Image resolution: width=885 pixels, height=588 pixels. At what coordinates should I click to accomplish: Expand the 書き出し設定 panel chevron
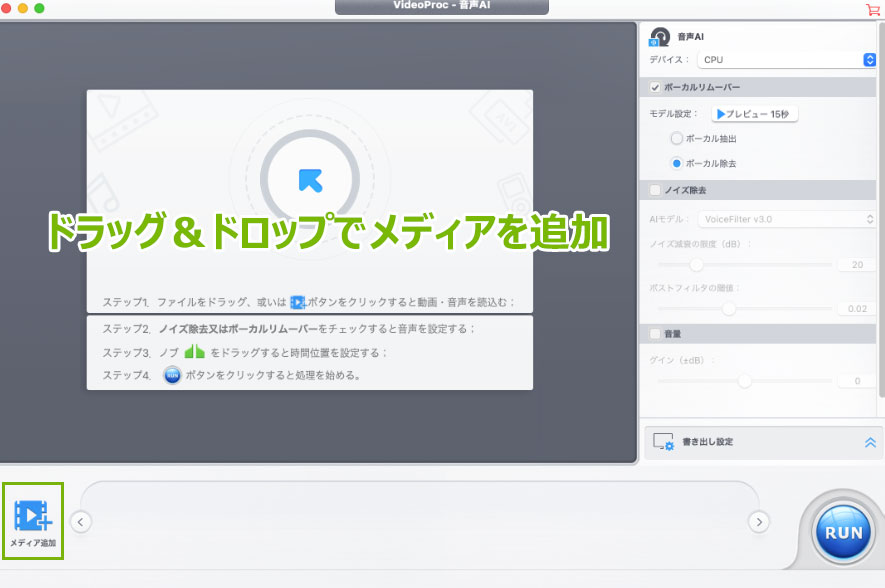pos(869,442)
